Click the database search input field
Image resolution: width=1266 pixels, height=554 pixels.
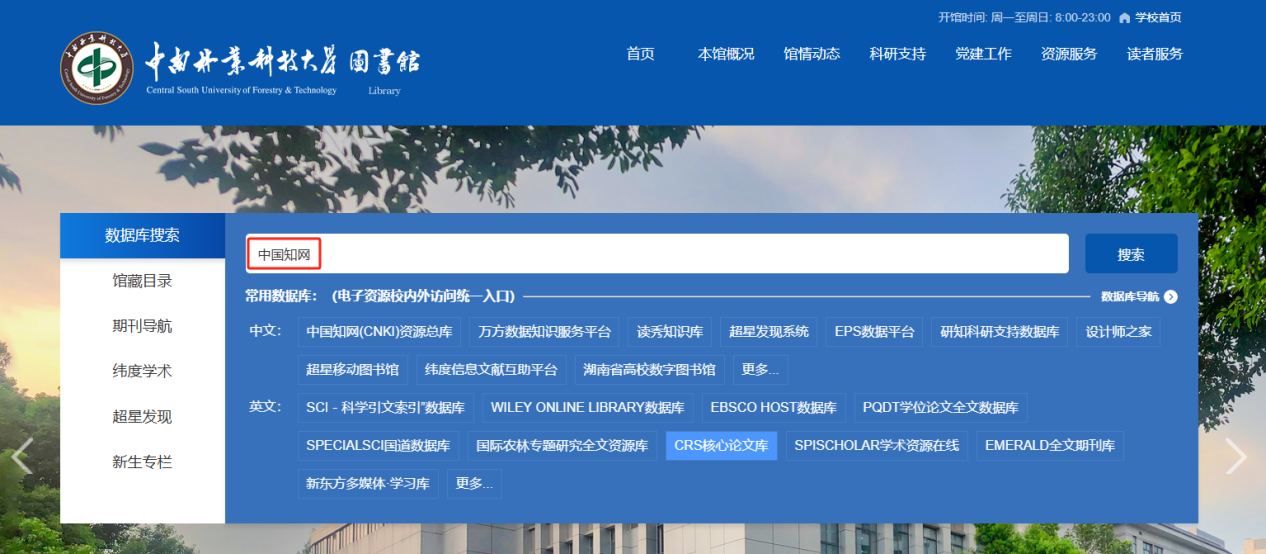(x=690, y=255)
